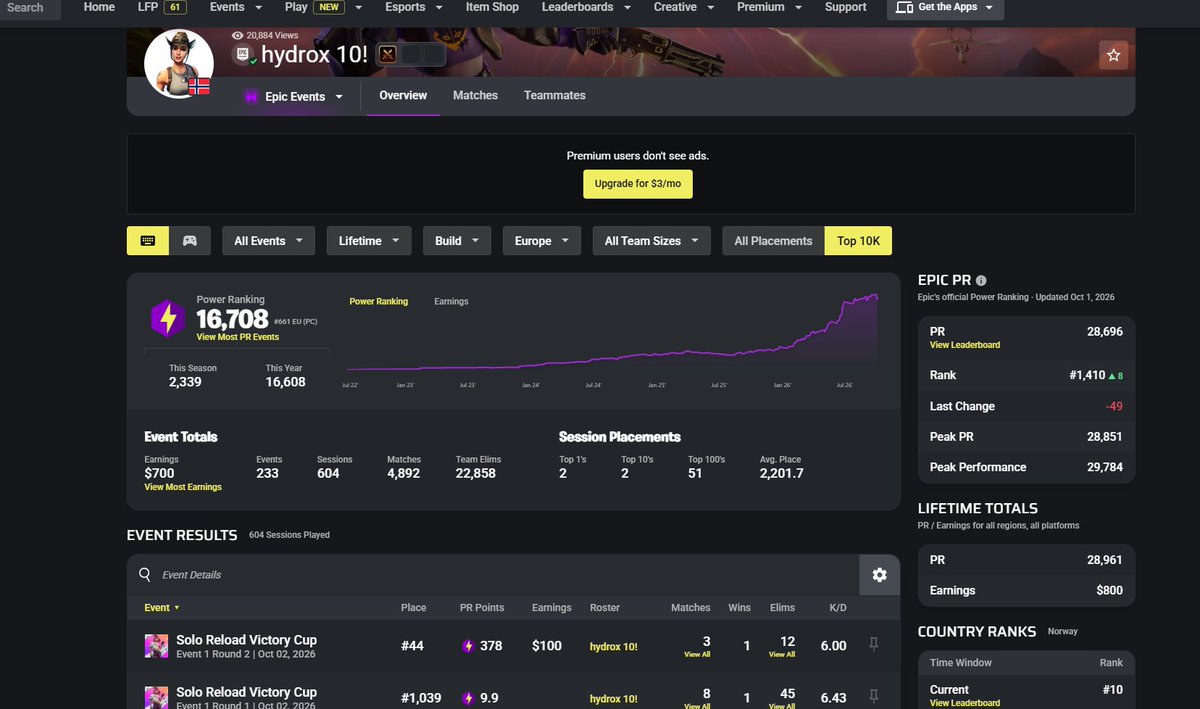Screen dimensions: 1200x709
Task: Click the Round 2 event thumbnail icon
Action: point(156,646)
